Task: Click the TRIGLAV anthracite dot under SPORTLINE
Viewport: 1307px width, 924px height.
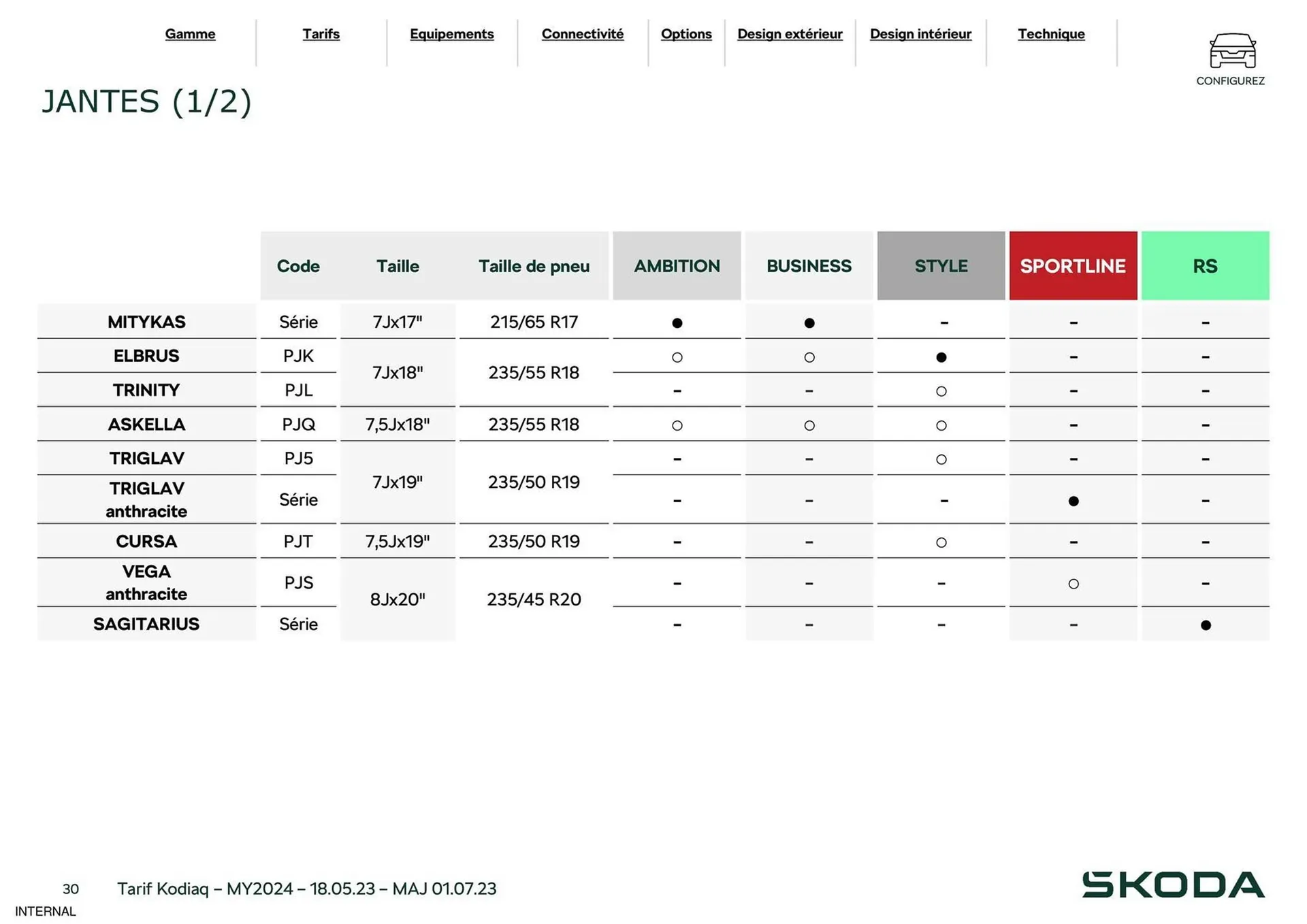Action: (1073, 501)
